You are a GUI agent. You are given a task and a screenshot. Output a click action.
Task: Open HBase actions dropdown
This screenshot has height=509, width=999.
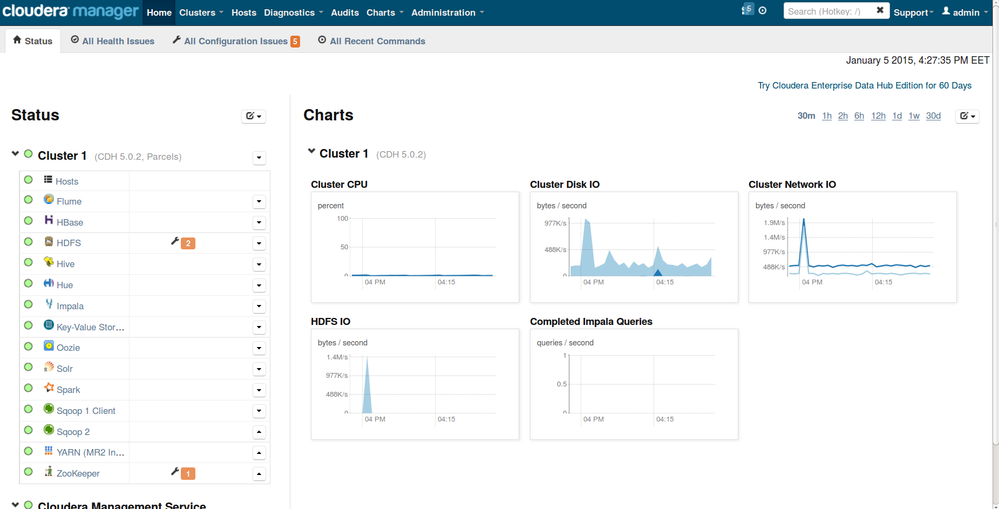(259, 222)
